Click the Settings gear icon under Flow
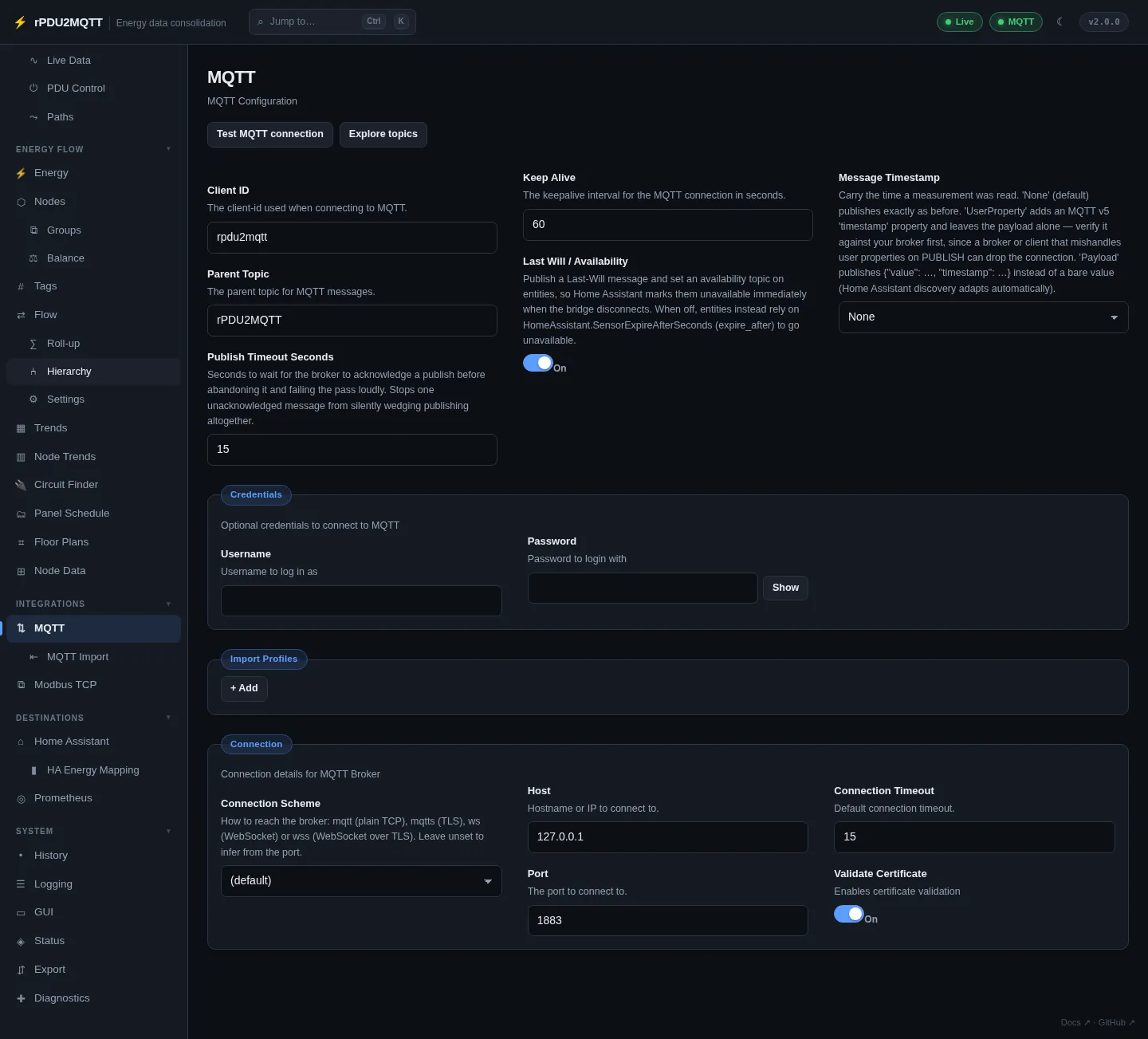1148x1039 pixels. tap(33, 399)
